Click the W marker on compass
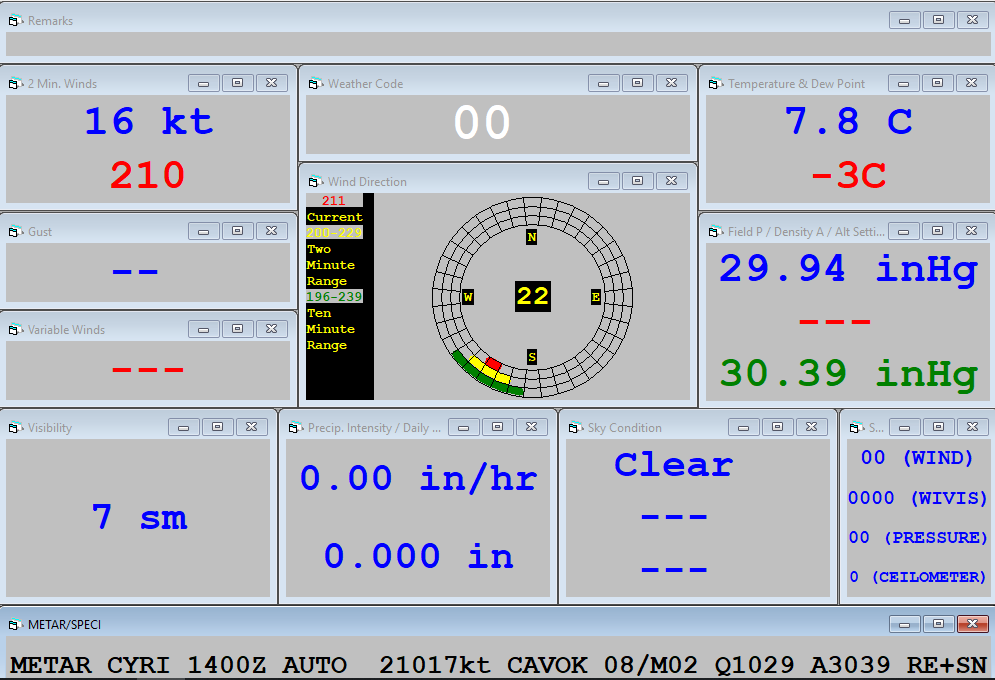995x680 pixels. click(x=468, y=297)
